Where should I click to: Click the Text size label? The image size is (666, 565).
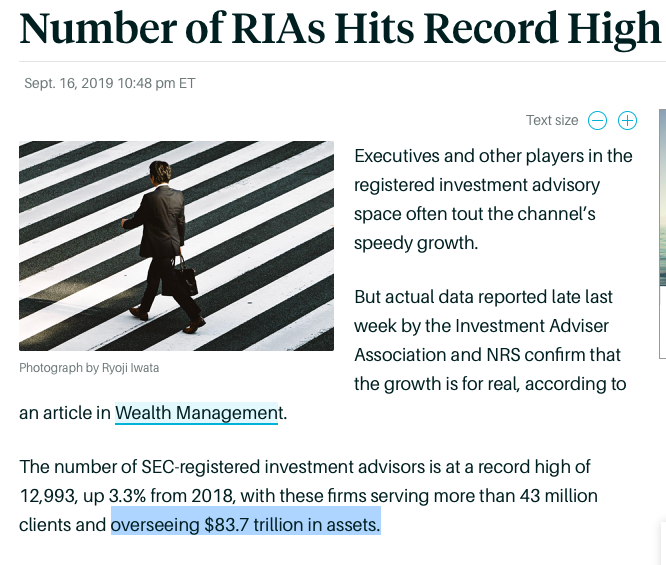[552, 120]
